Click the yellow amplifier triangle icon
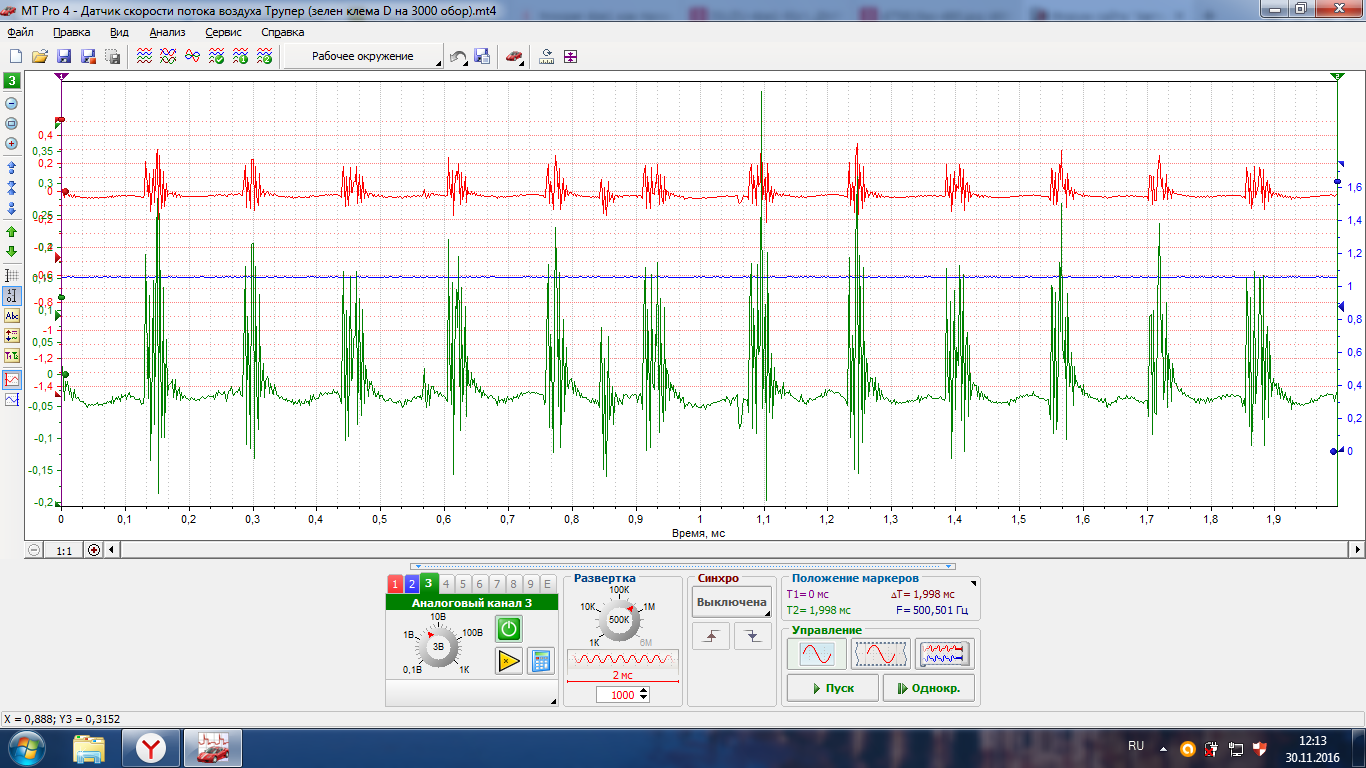This screenshot has height=768, width=1366. click(x=509, y=660)
